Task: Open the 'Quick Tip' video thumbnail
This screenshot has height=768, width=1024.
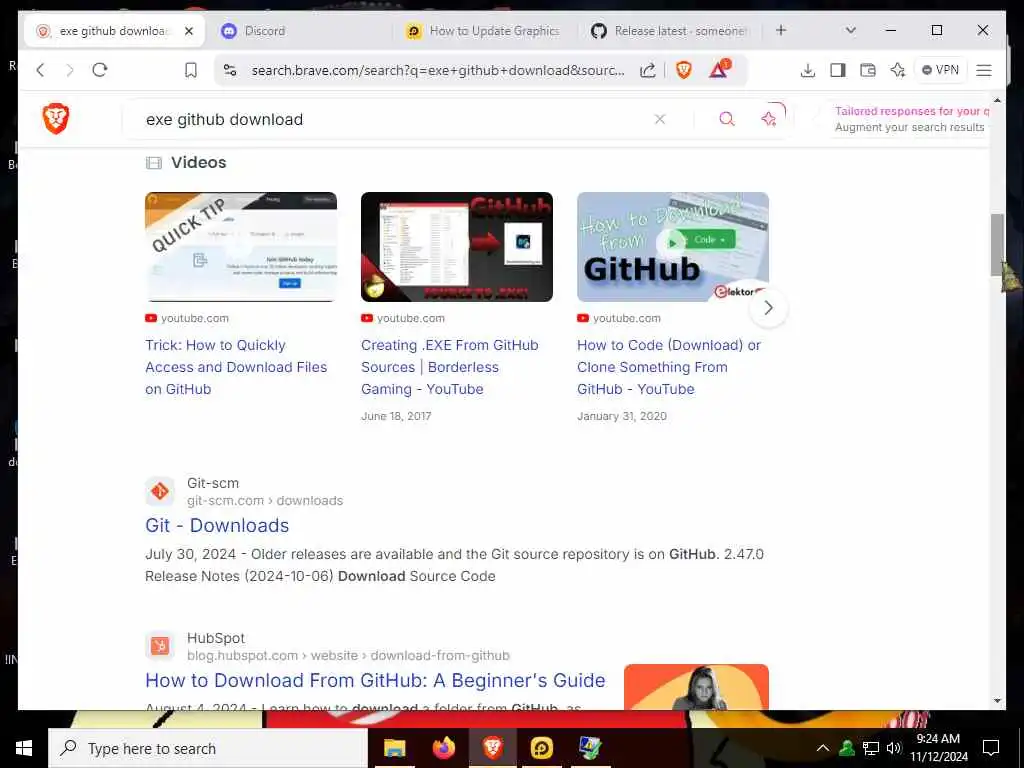Action: pyautogui.click(x=241, y=247)
